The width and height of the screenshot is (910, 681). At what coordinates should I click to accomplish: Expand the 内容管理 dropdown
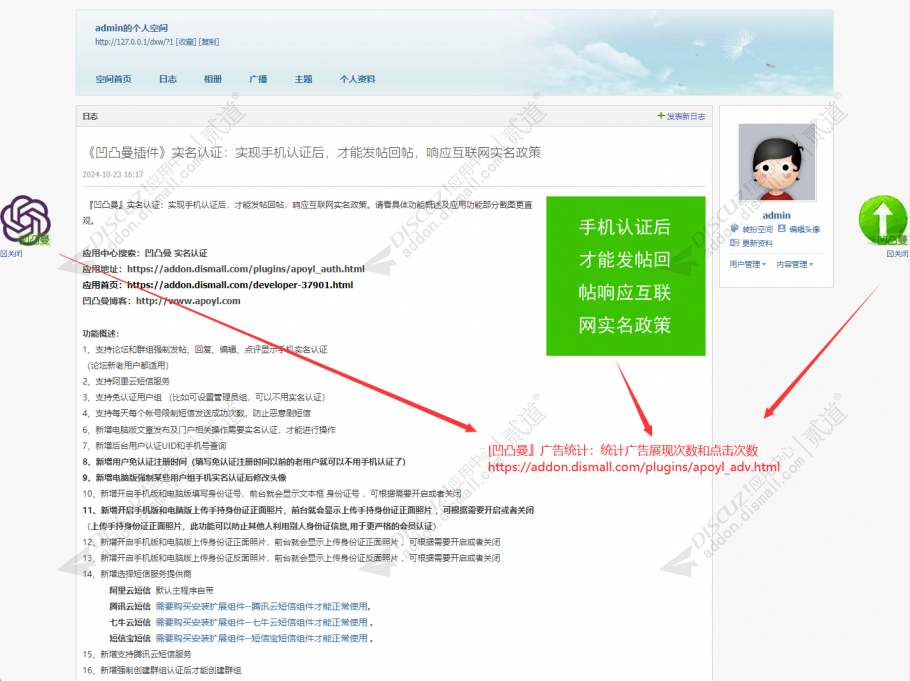tap(795, 264)
